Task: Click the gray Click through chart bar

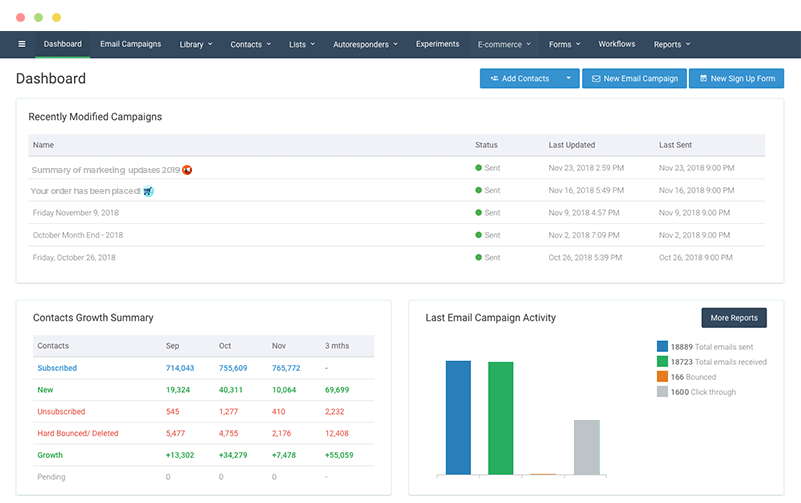Action: click(x=586, y=446)
